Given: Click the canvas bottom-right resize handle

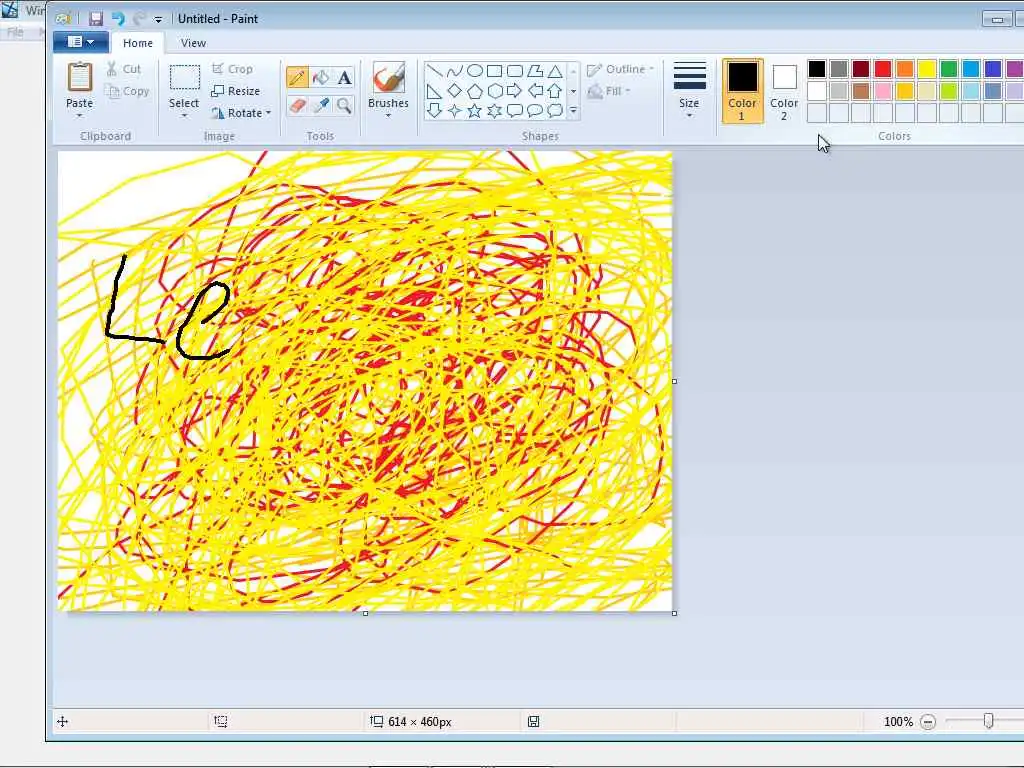Looking at the screenshot, I should [x=675, y=613].
